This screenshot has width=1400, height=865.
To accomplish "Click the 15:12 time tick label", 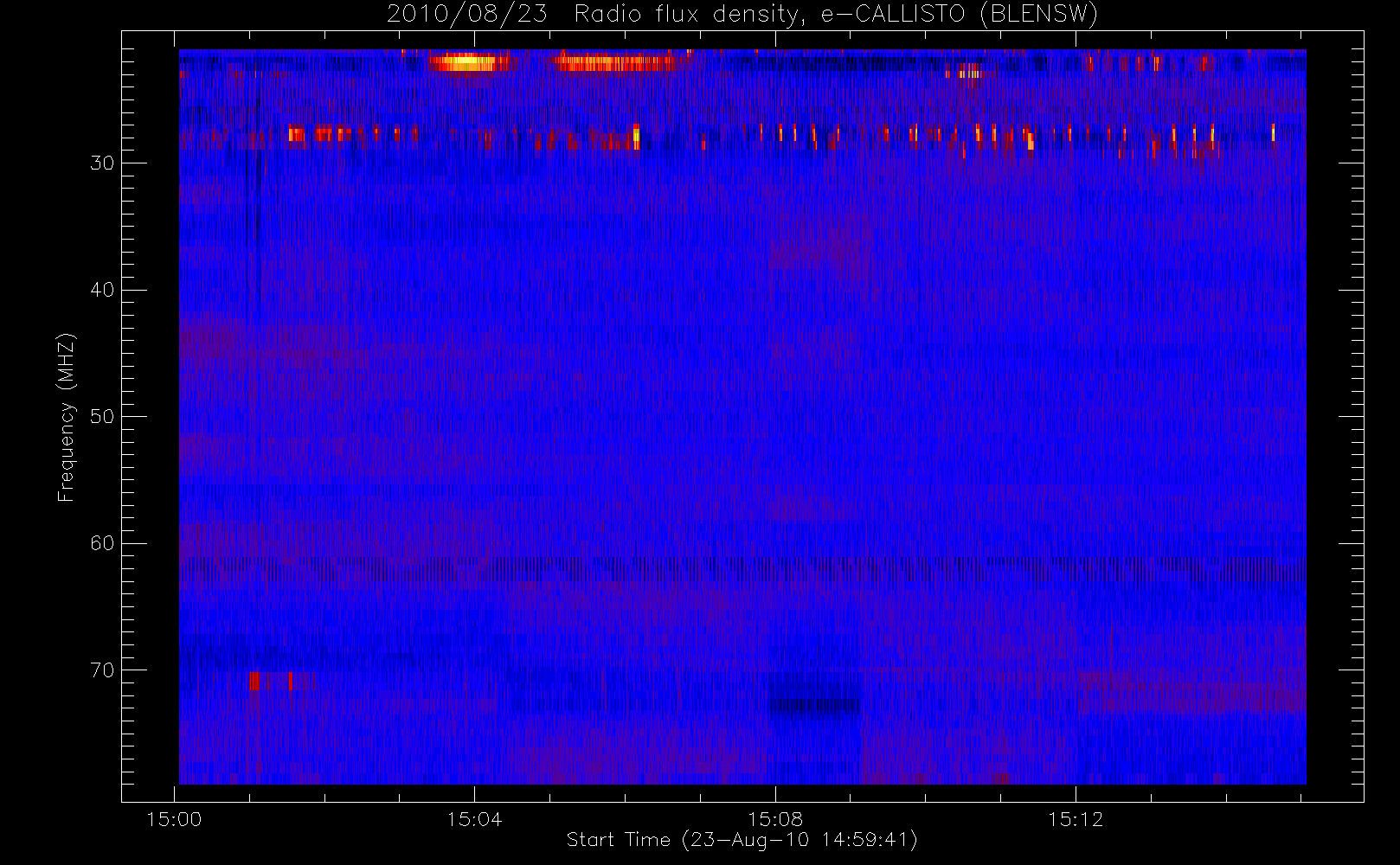I will click(1076, 819).
